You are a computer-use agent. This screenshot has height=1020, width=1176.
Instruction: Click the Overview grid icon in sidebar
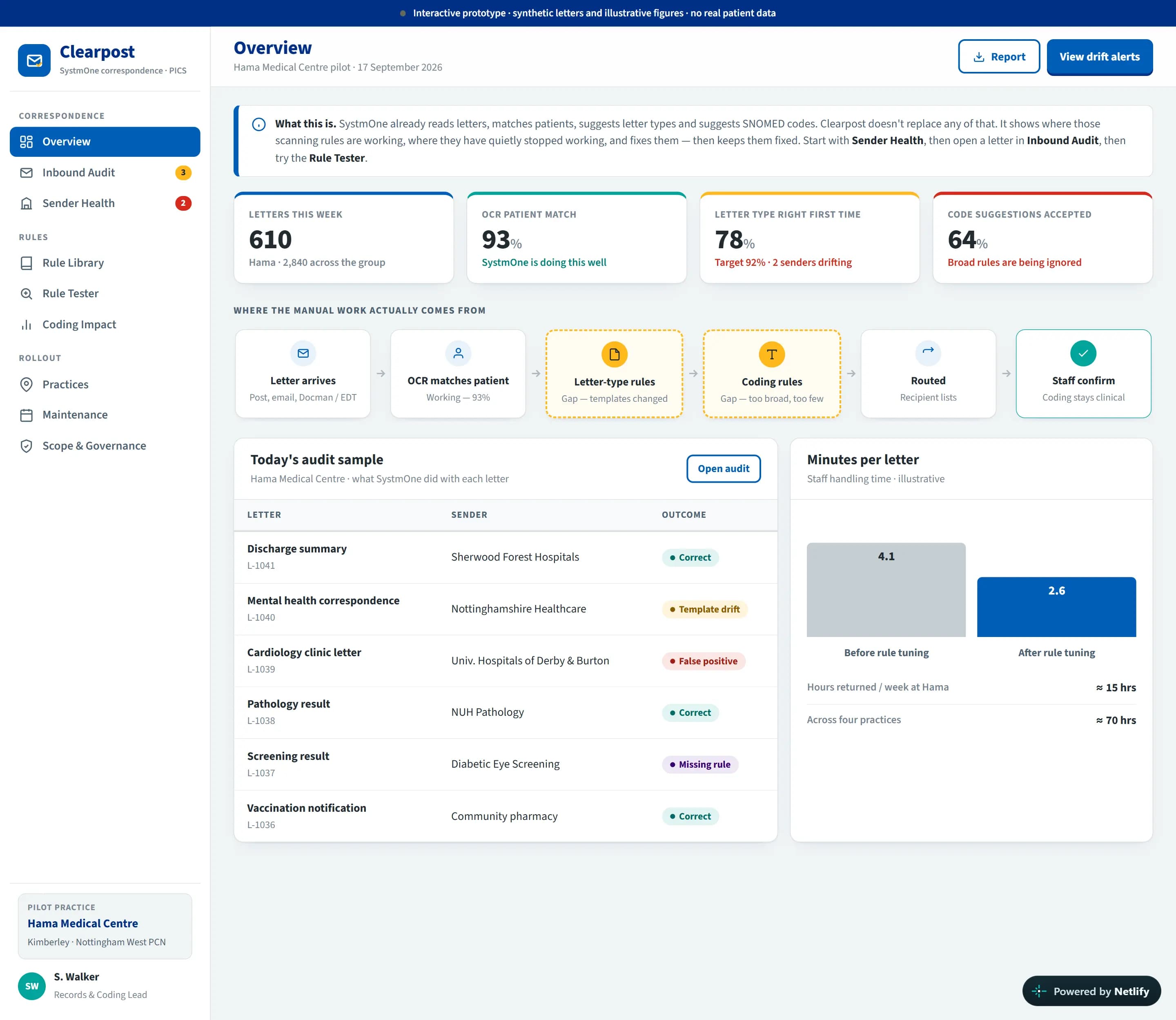pyautogui.click(x=26, y=142)
